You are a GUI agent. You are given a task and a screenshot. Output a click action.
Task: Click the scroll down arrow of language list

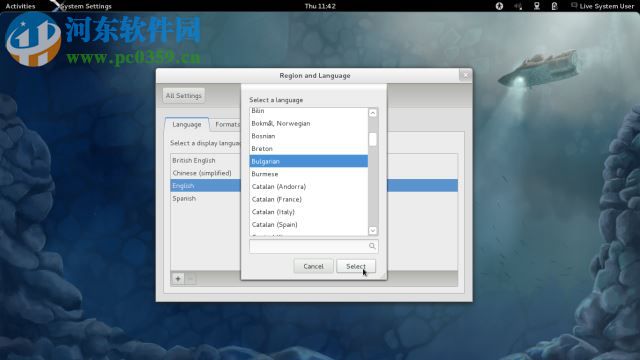click(x=373, y=231)
